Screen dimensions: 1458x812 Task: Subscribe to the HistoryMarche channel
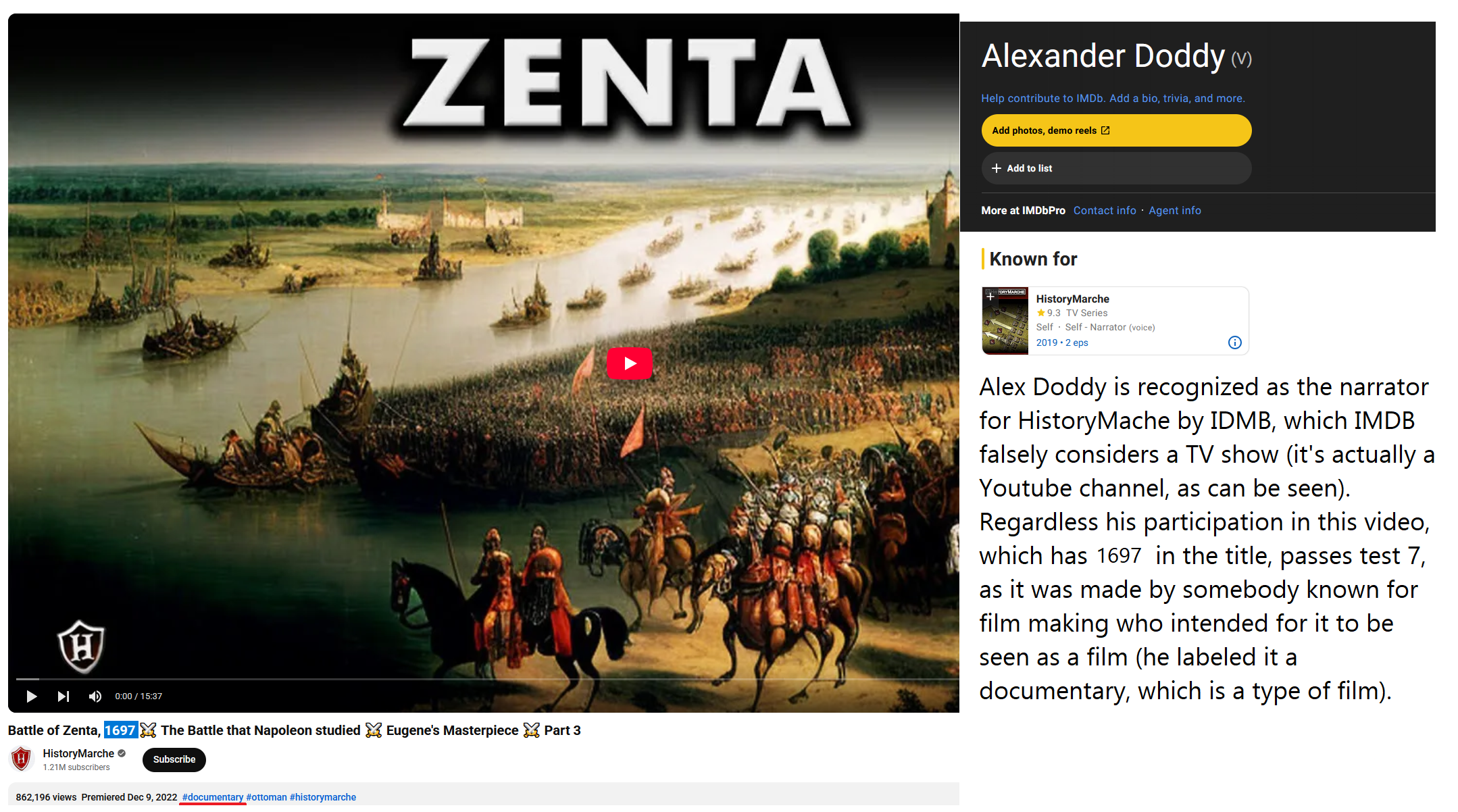(174, 759)
